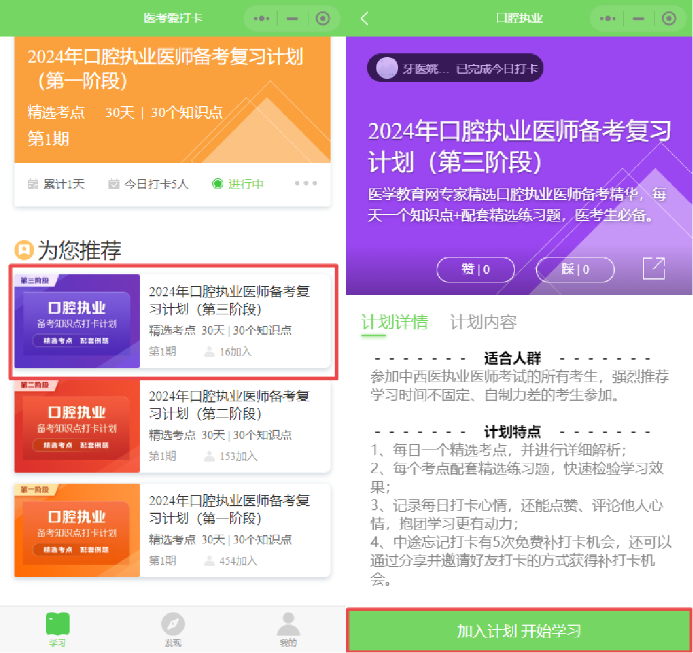Viewport: 693px width, 653px height.
Task: Open the 学习 tab in bottom navigation
Action: pos(58,629)
